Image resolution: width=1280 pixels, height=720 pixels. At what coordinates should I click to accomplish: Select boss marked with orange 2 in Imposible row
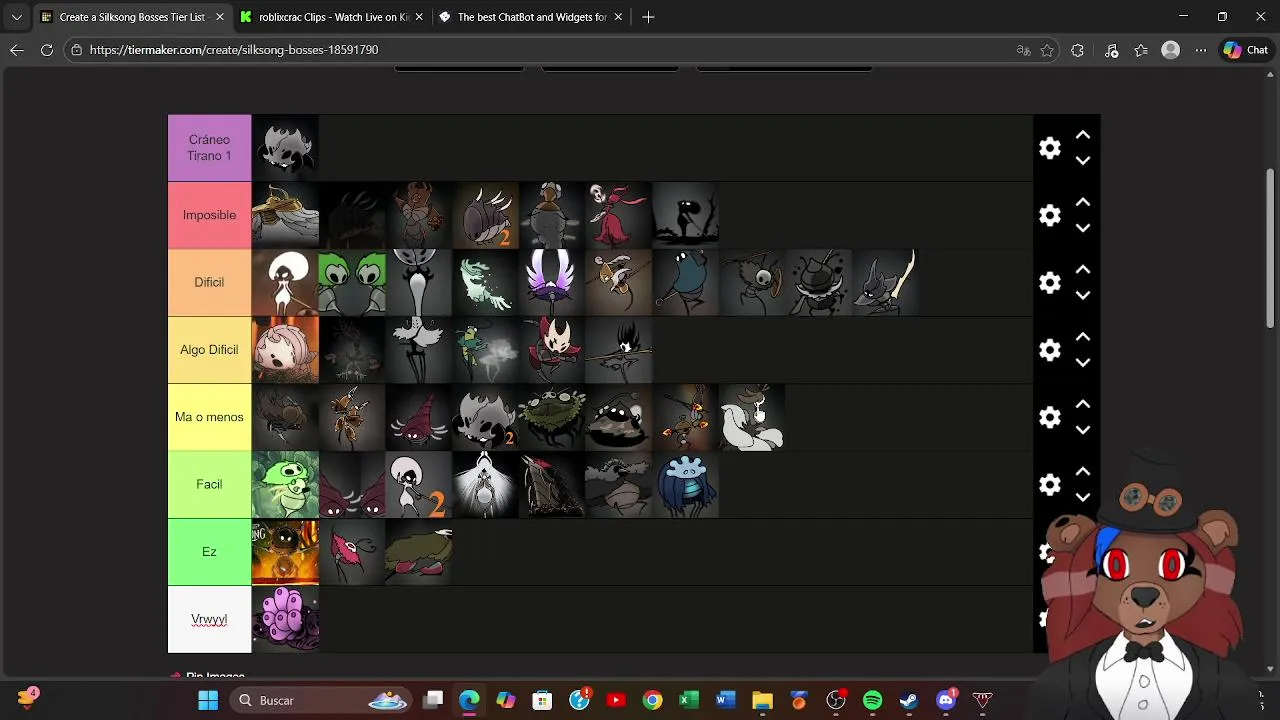(485, 215)
